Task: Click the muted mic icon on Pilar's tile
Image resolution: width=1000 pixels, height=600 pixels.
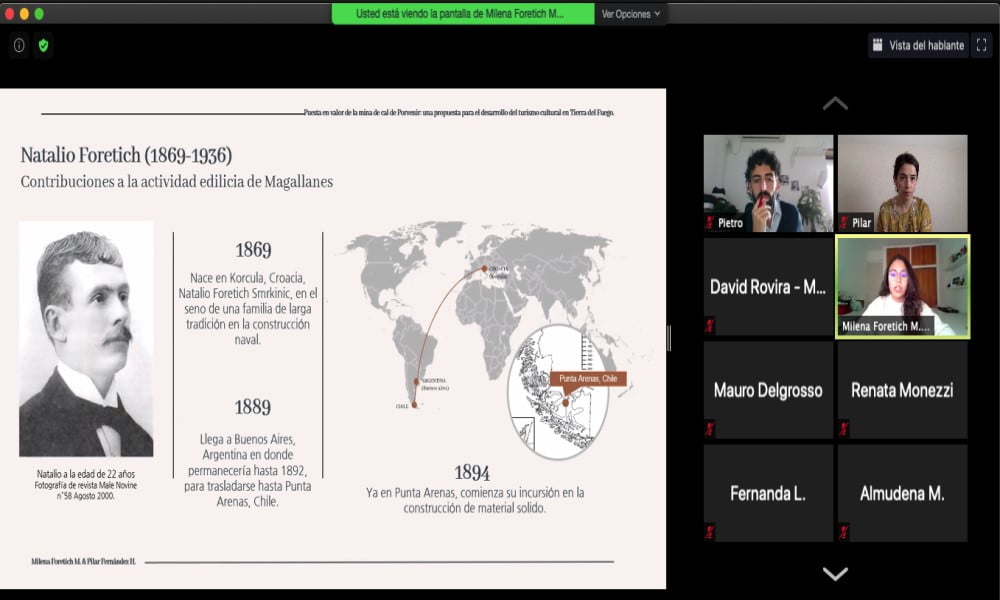Action: (x=844, y=223)
